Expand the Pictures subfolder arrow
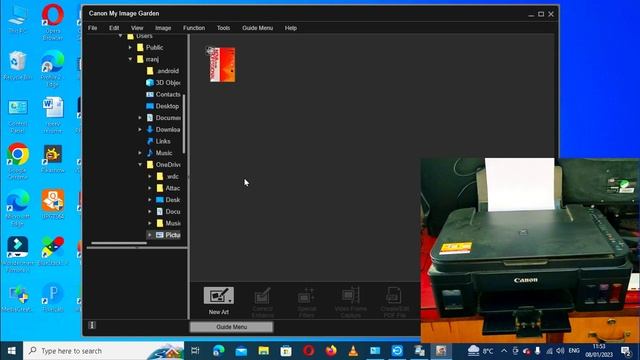The height and width of the screenshot is (360, 640). [x=150, y=235]
